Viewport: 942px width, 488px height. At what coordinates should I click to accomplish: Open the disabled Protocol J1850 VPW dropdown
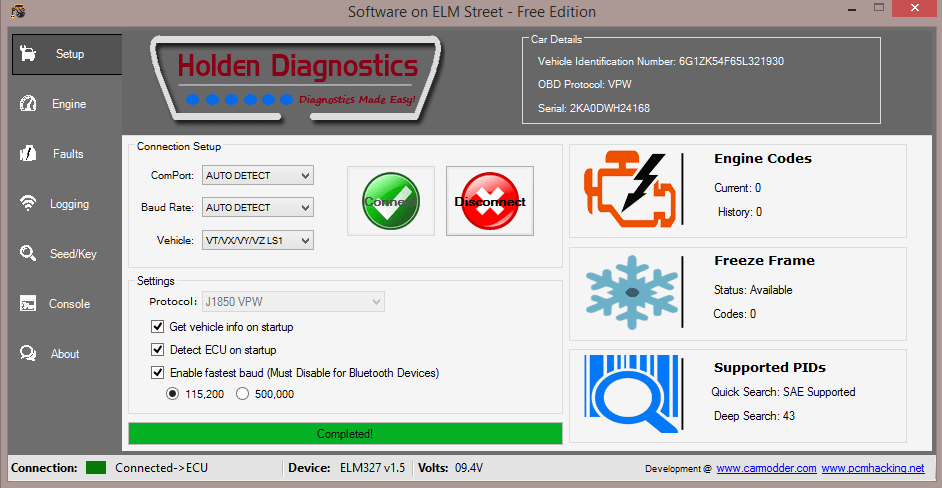(x=293, y=301)
